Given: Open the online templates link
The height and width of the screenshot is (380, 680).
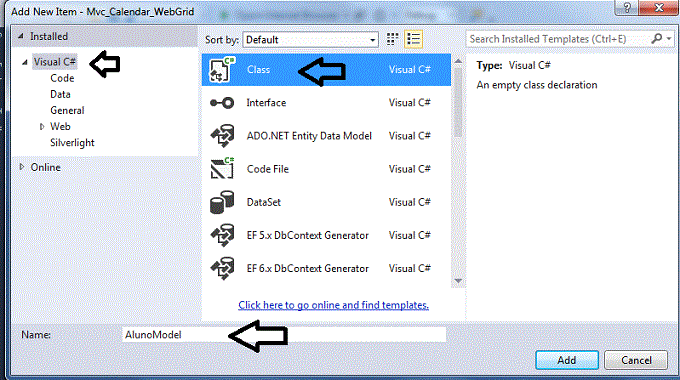Looking at the screenshot, I should click(x=333, y=305).
